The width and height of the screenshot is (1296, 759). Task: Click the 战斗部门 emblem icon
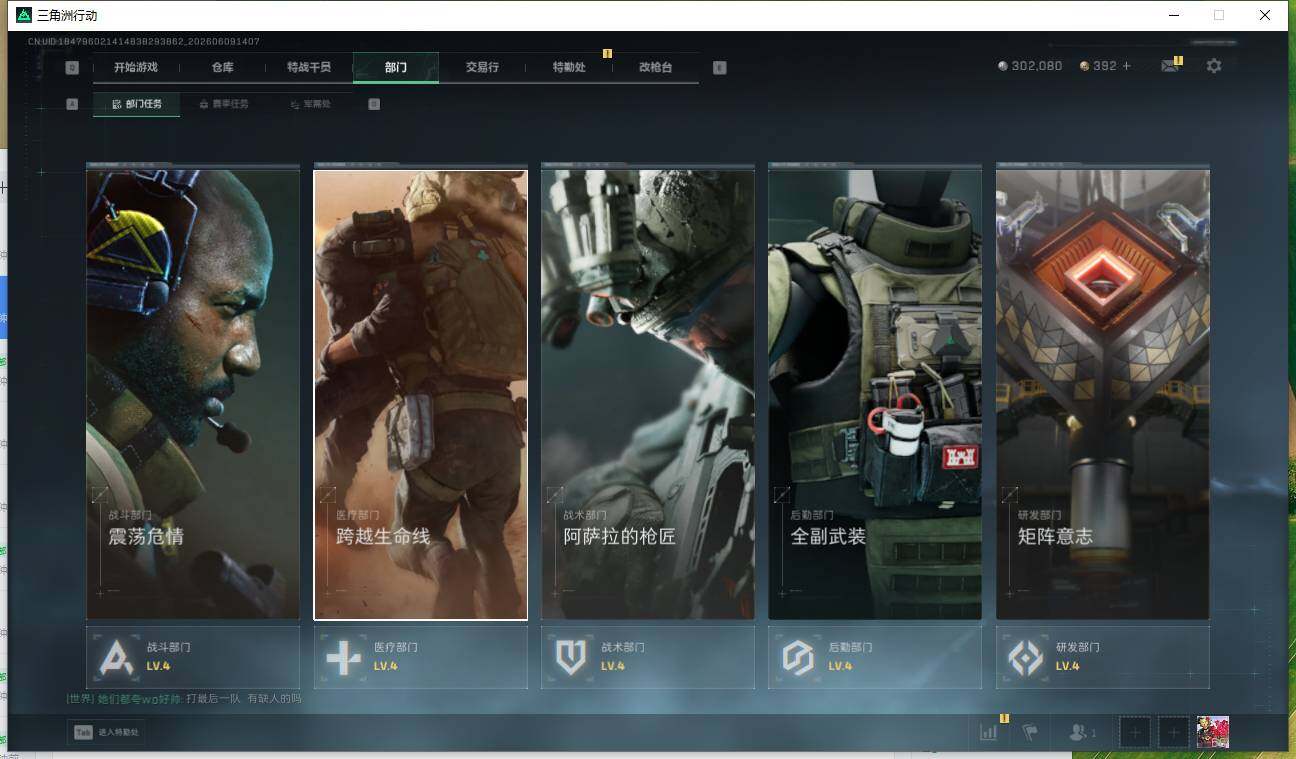[x=116, y=657]
